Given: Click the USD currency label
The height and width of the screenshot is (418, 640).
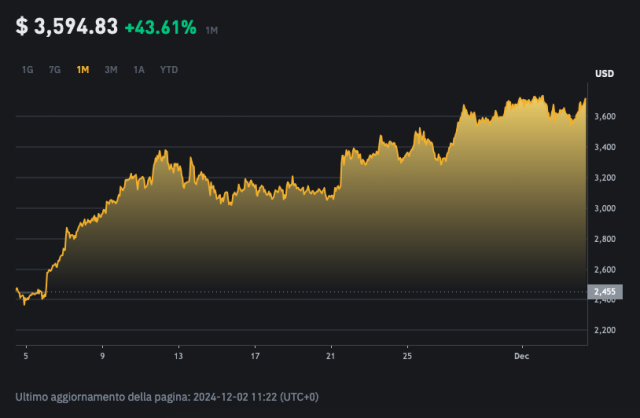Looking at the screenshot, I should pyautogui.click(x=604, y=73).
